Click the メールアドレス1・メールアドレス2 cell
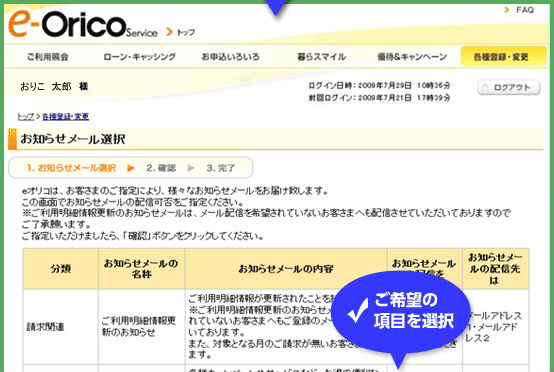554x372 pixels. (495, 327)
